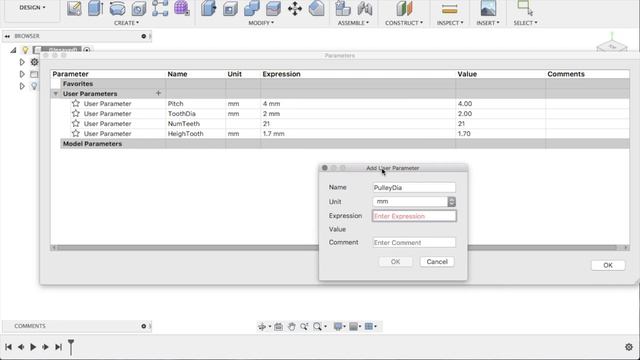Image resolution: width=640 pixels, height=360 pixels.
Task: Select the Extrude tool icon
Action: click(x=96, y=8)
